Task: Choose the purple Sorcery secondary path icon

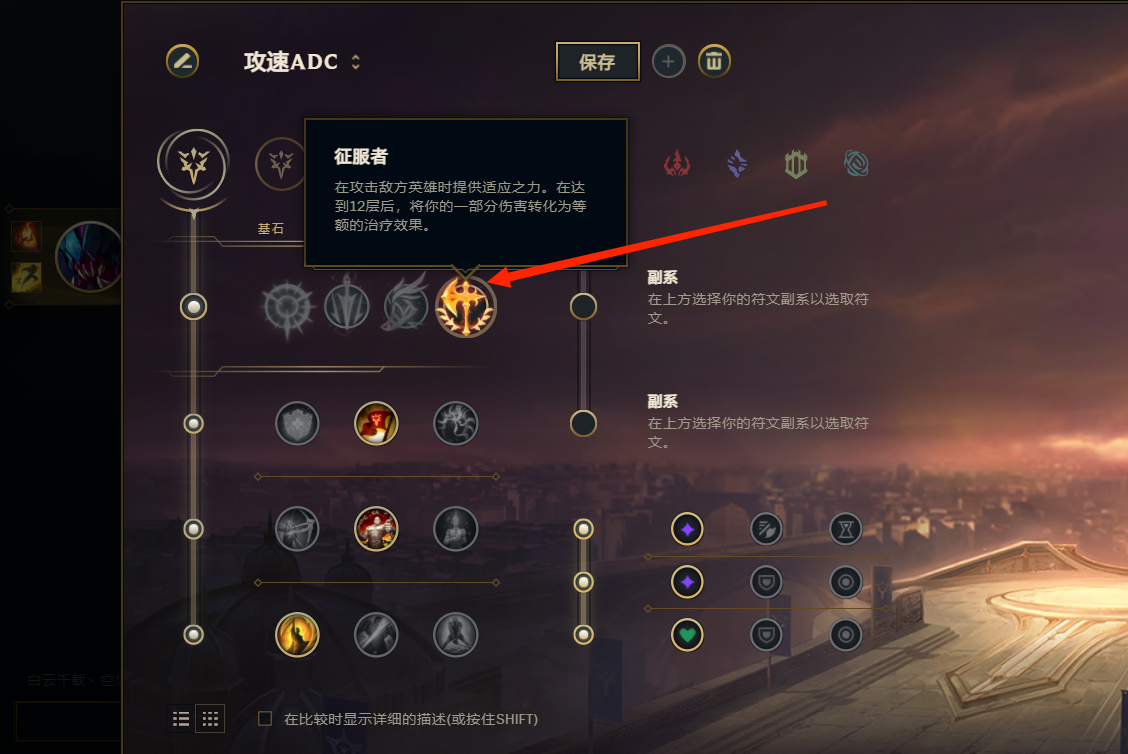Action: (737, 164)
